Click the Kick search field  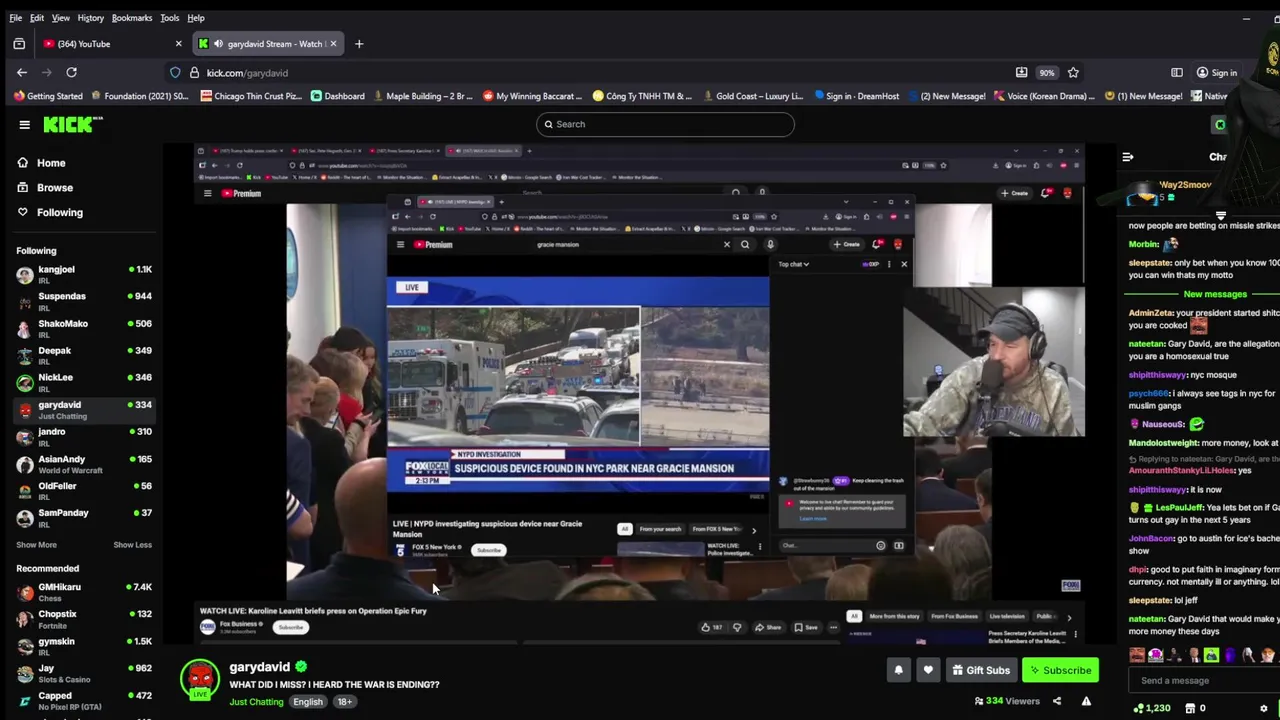coord(665,124)
